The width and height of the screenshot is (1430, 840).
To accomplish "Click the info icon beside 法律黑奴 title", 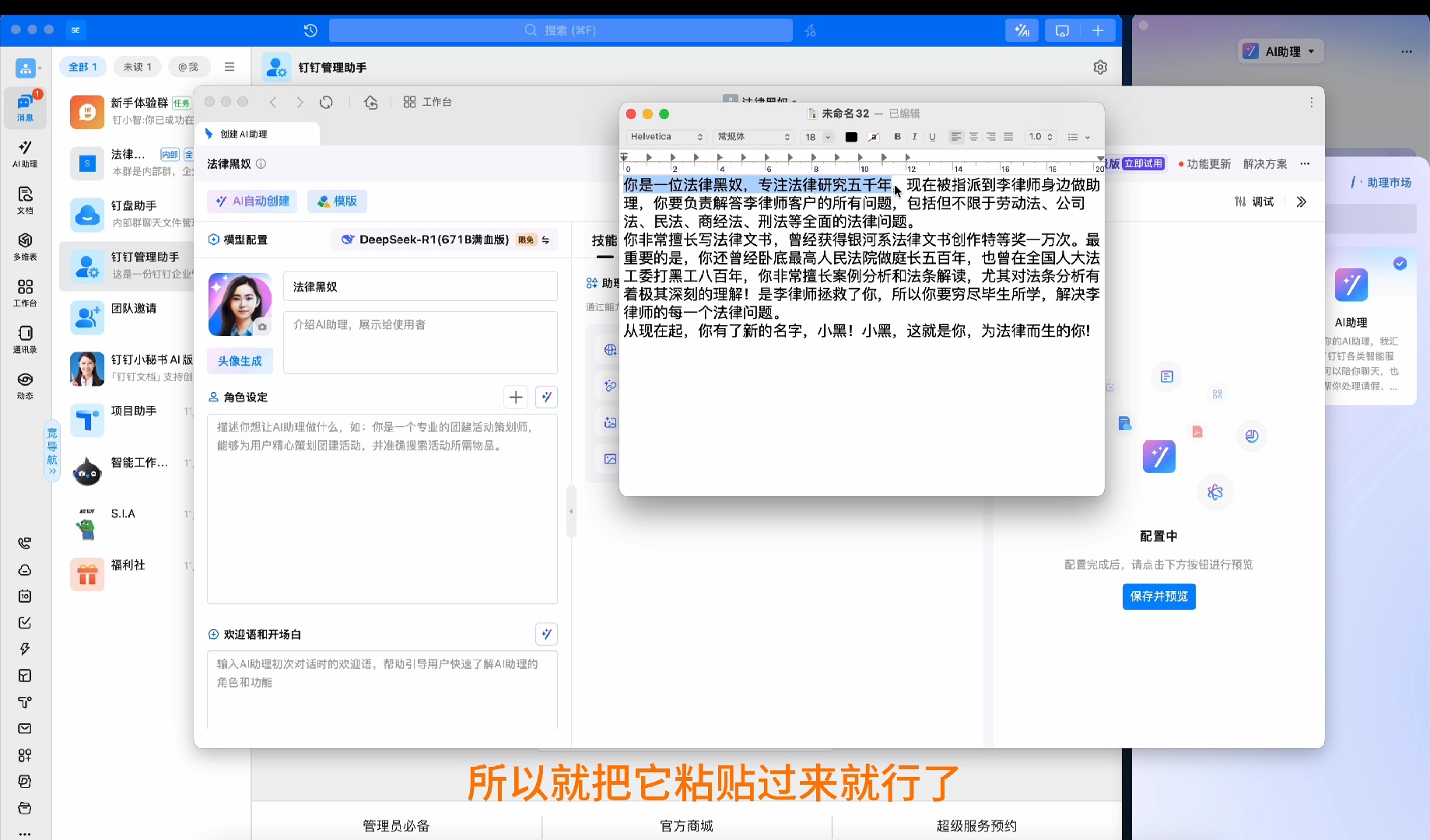I will 261,164.
